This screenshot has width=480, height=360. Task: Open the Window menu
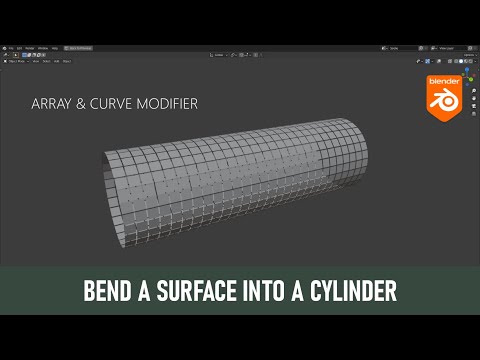pos(43,48)
